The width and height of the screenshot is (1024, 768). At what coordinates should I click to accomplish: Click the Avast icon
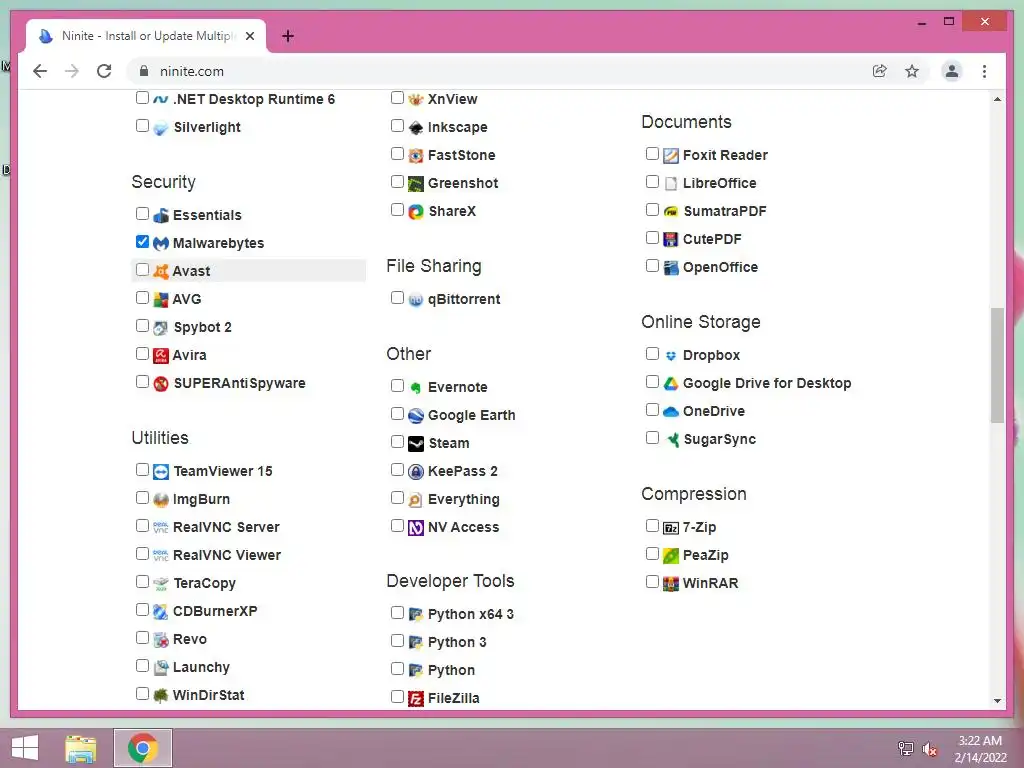click(x=161, y=272)
